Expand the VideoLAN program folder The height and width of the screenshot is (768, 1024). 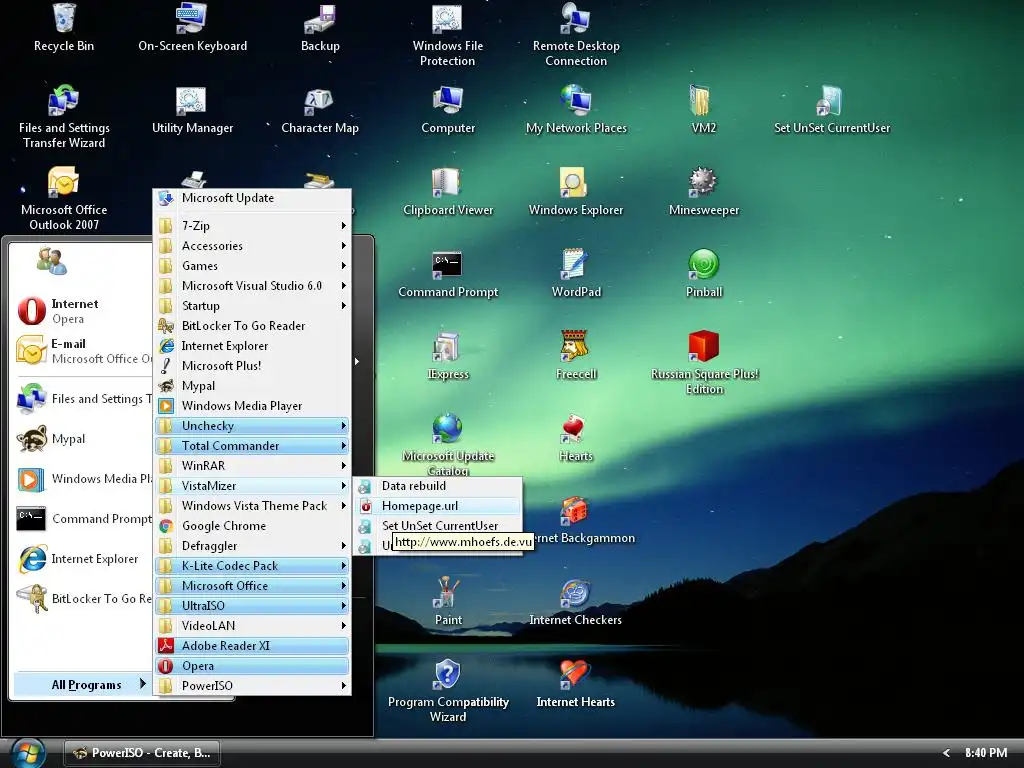pos(252,626)
